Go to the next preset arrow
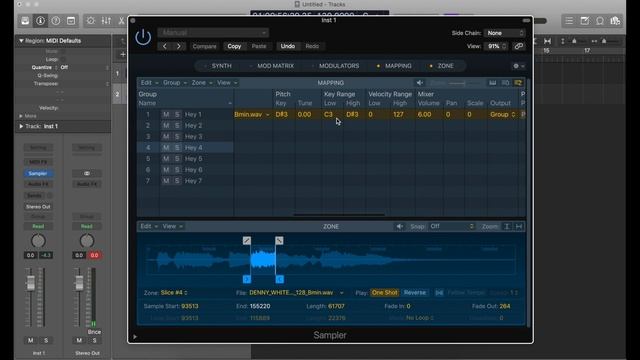The width and height of the screenshot is (640, 360). [178, 46]
